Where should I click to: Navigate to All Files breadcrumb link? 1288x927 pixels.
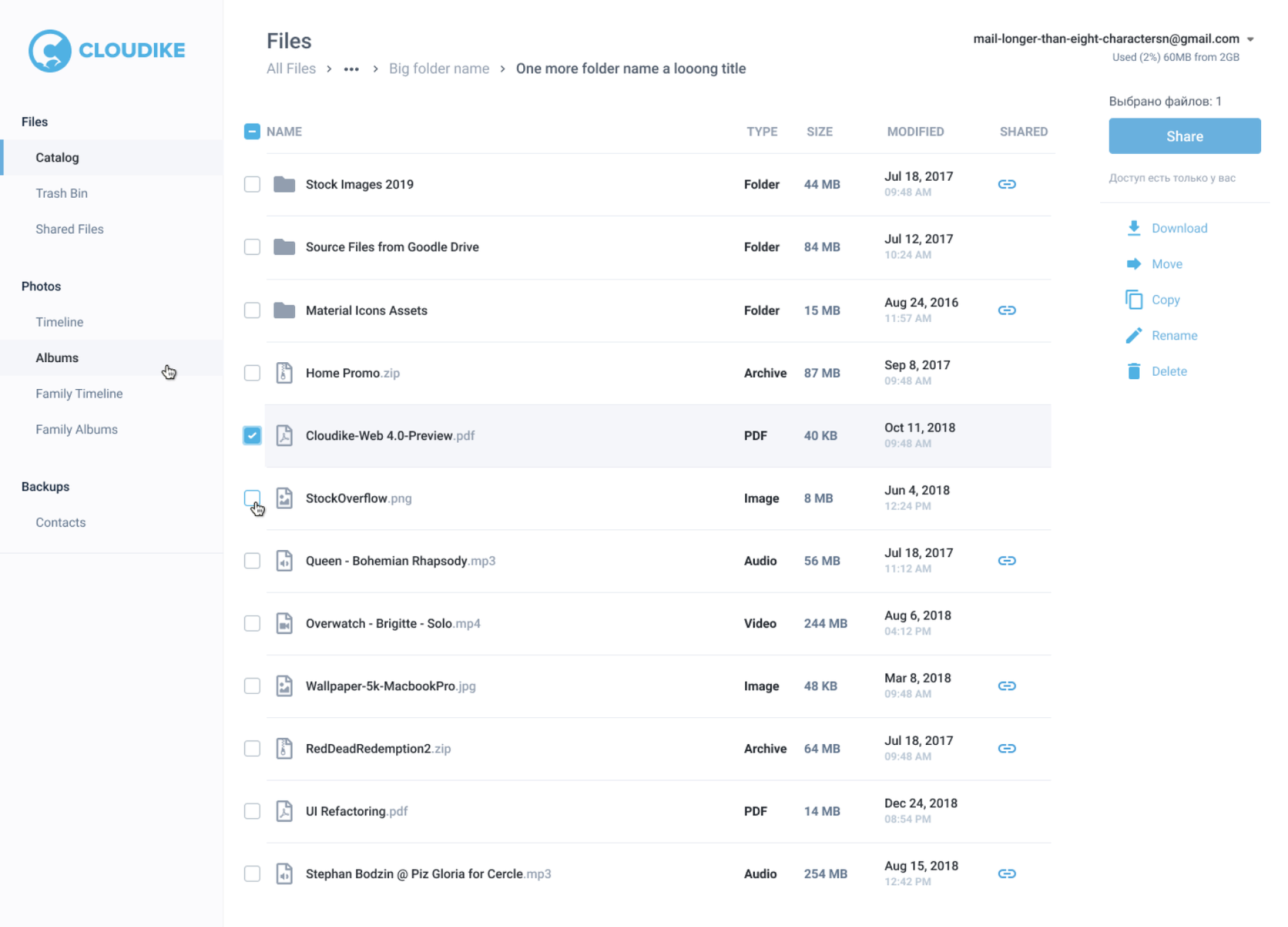tap(291, 69)
